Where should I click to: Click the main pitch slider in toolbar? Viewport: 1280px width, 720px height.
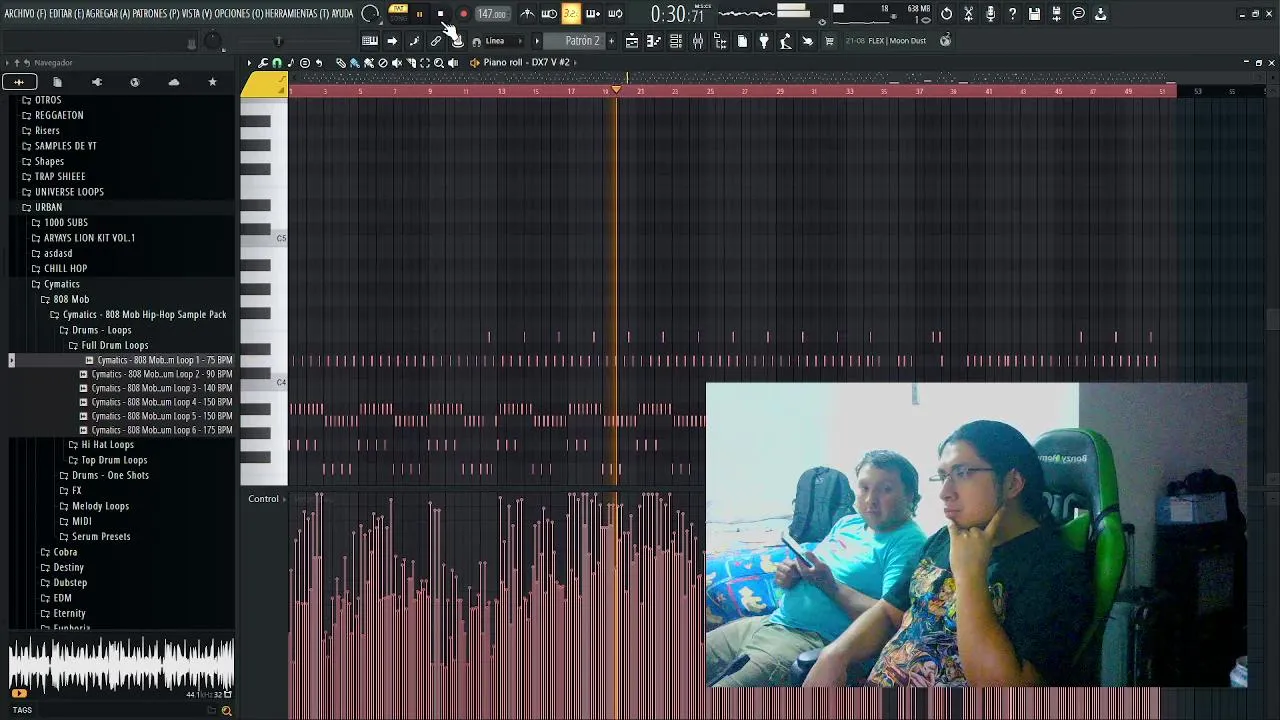[278, 41]
